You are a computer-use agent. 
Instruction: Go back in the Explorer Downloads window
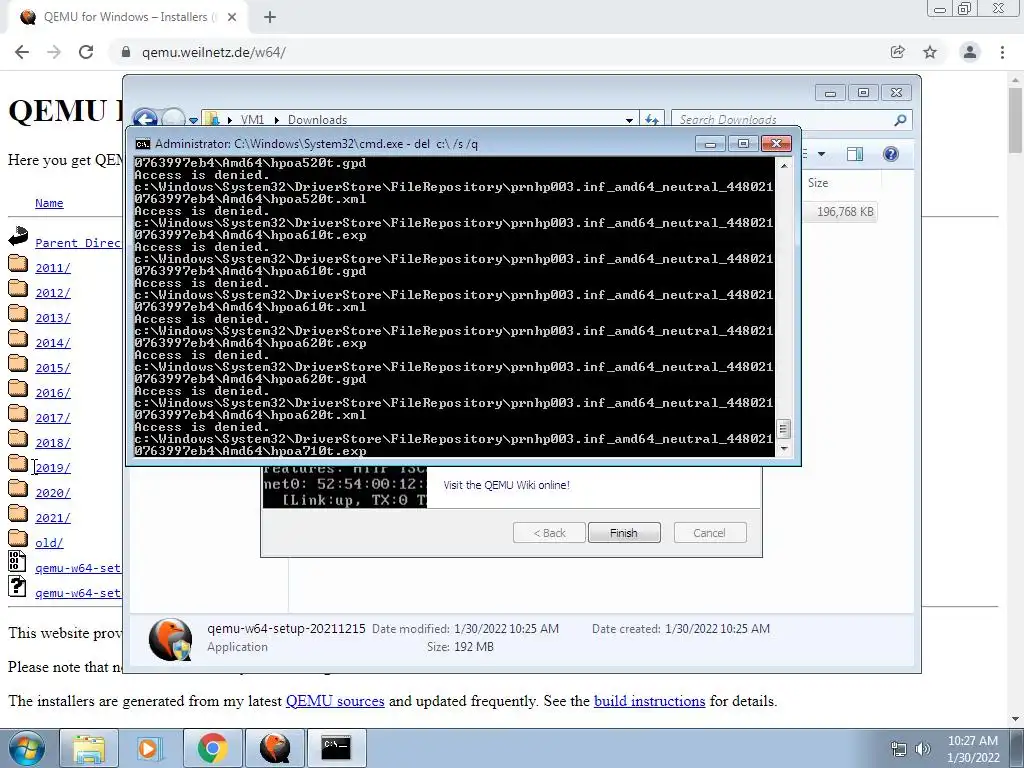click(145, 120)
